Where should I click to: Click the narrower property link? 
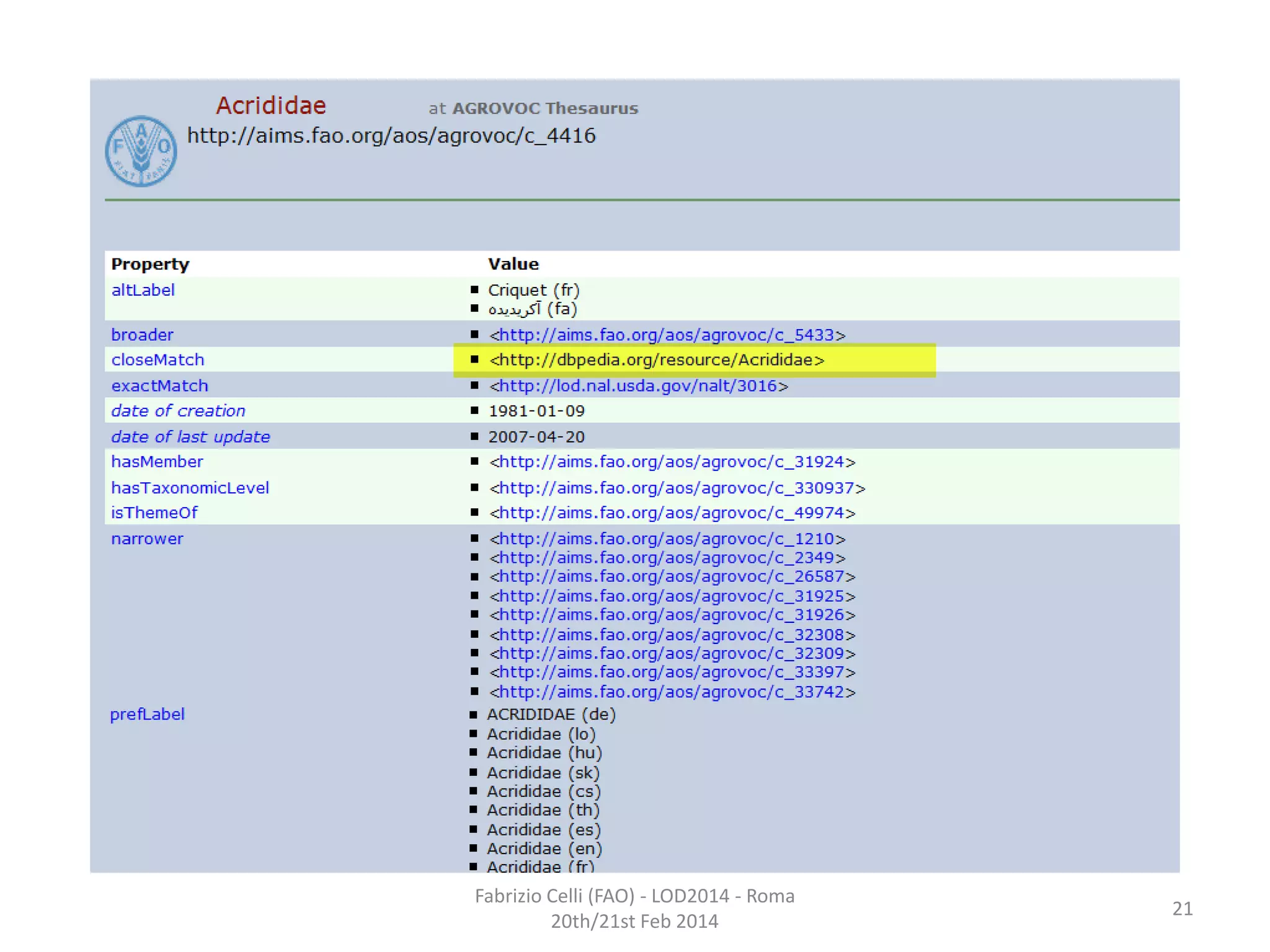[147, 539]
